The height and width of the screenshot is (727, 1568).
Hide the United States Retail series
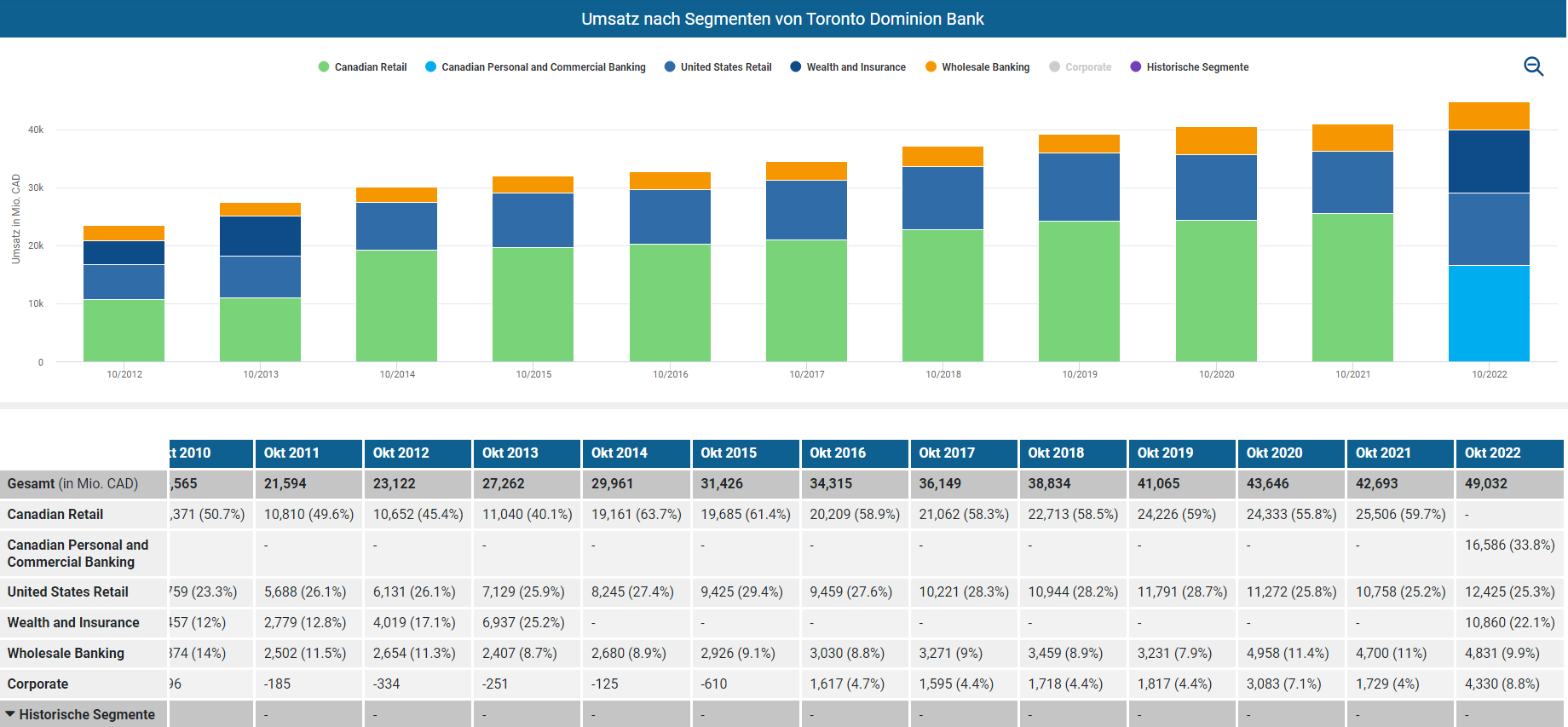725,67
